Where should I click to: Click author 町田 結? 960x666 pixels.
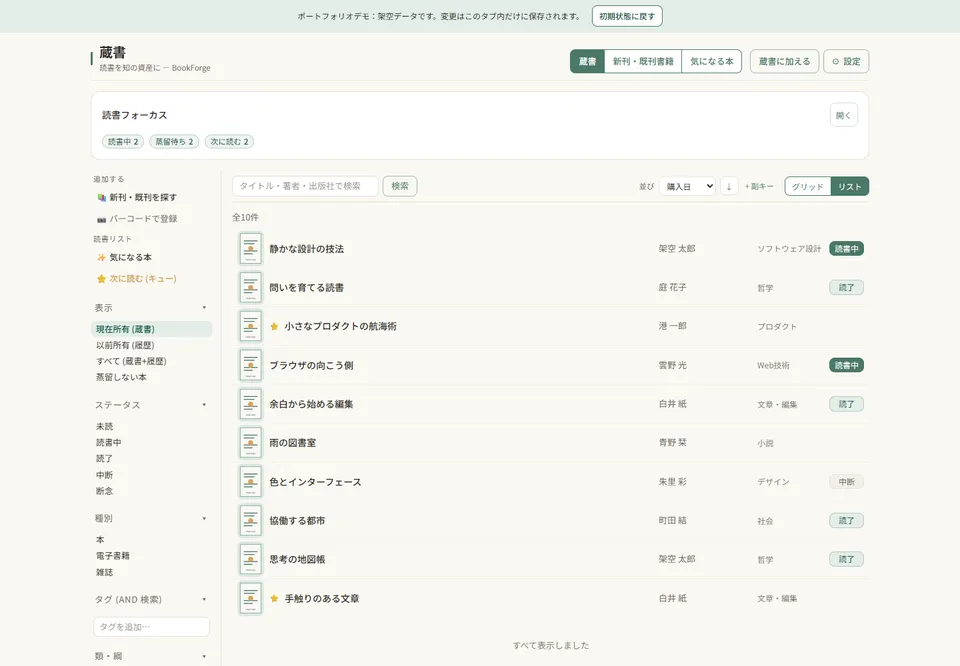(x=672, y=520)
